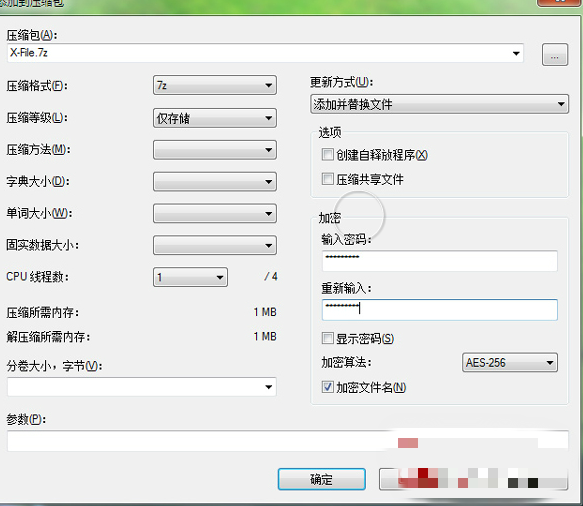Click the 加密 group label
This screenshot has width=583, height=506.
(x=329, y=218)
